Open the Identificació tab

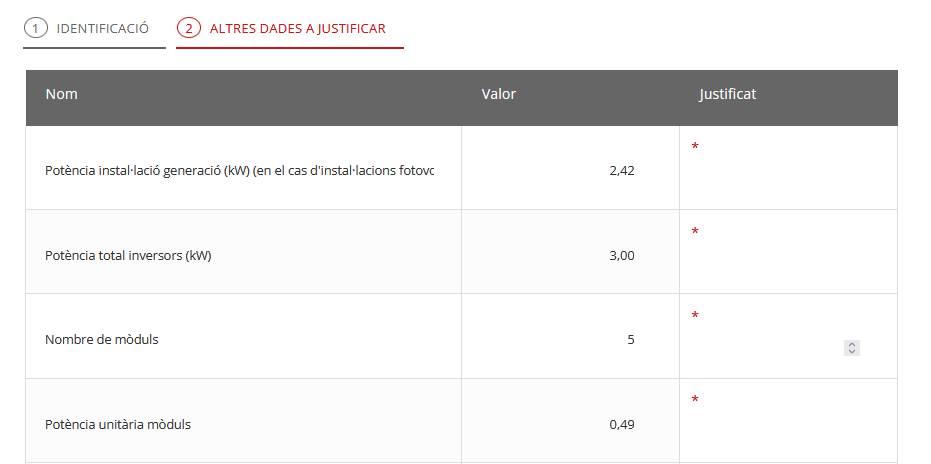point(94,29)
